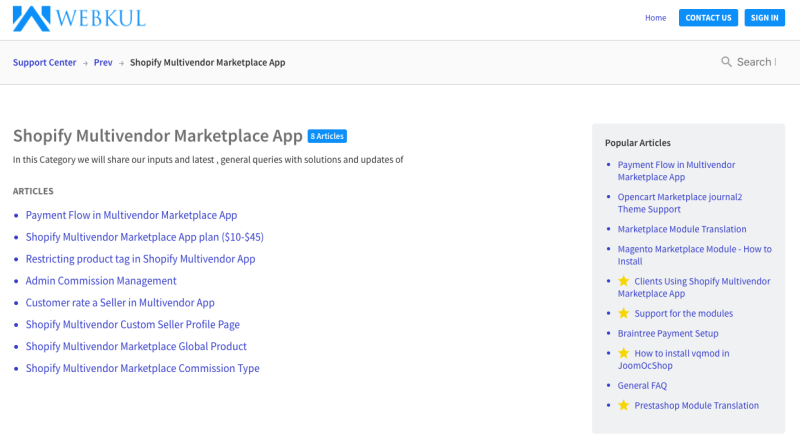Image resolution: width=800 pixels, height=446 pixels.
Task: Navigate to Prev breadcrumb link
Action: [103, 62]
